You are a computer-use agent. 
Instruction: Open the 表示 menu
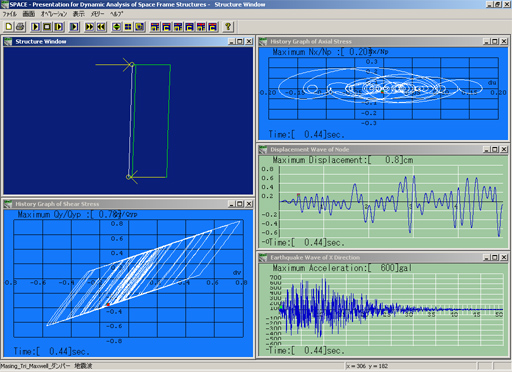79,14
